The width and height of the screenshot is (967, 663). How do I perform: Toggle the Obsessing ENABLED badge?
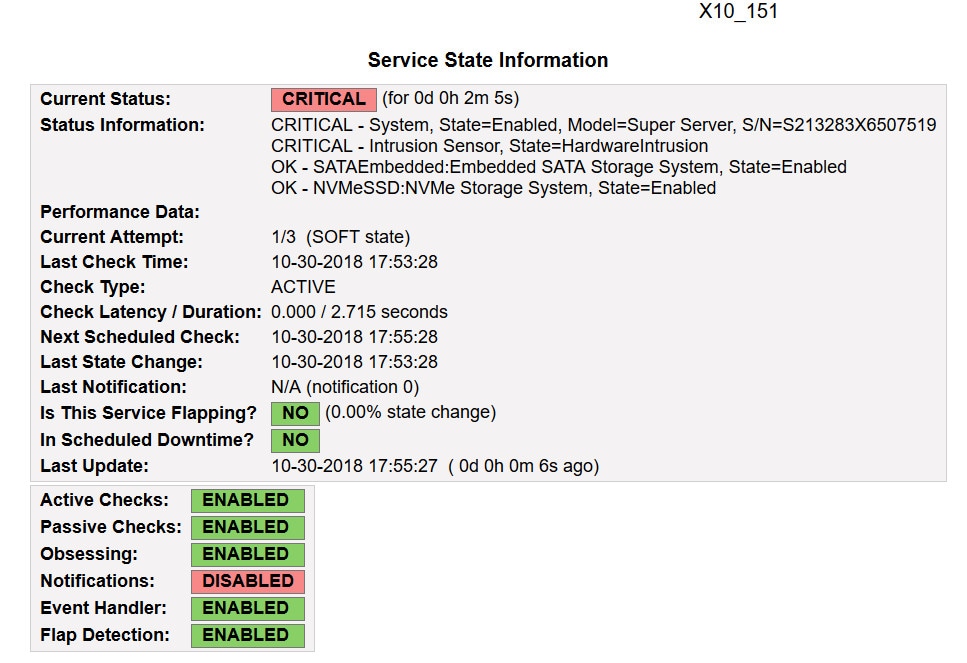[x=247, y=554]
